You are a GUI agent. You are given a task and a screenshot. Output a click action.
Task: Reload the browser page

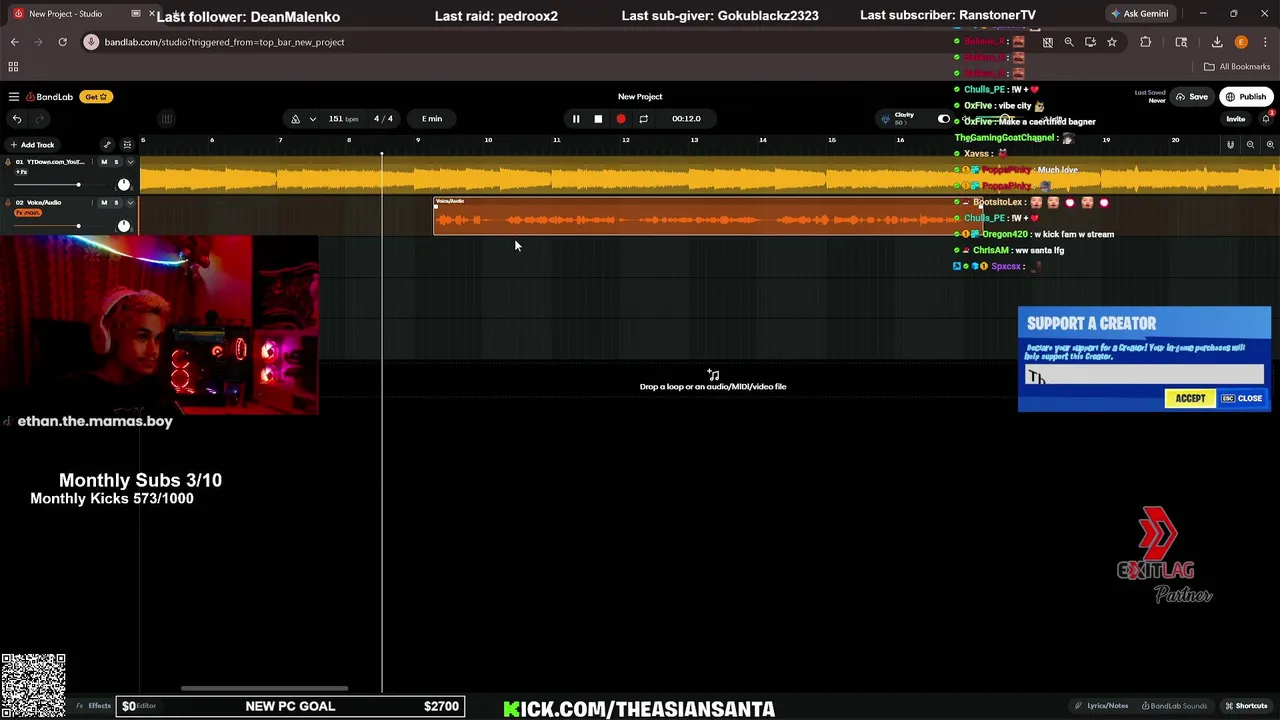point(62,42)
